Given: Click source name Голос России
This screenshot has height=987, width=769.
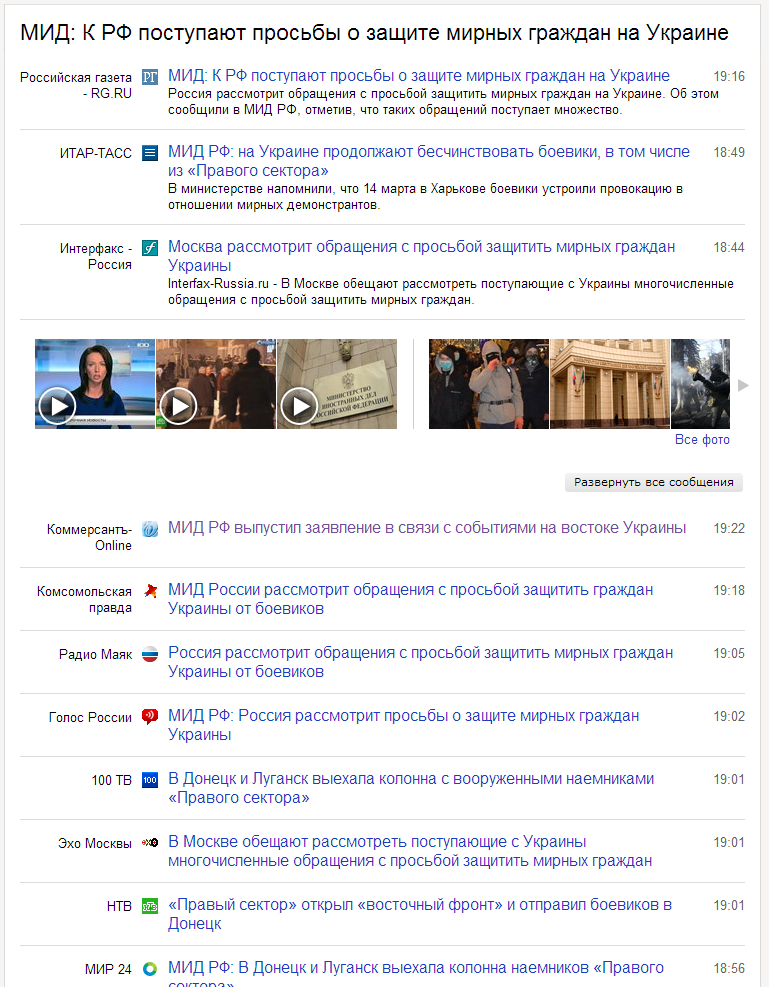Looking at the screenshot, I should (x=90, y=717).
